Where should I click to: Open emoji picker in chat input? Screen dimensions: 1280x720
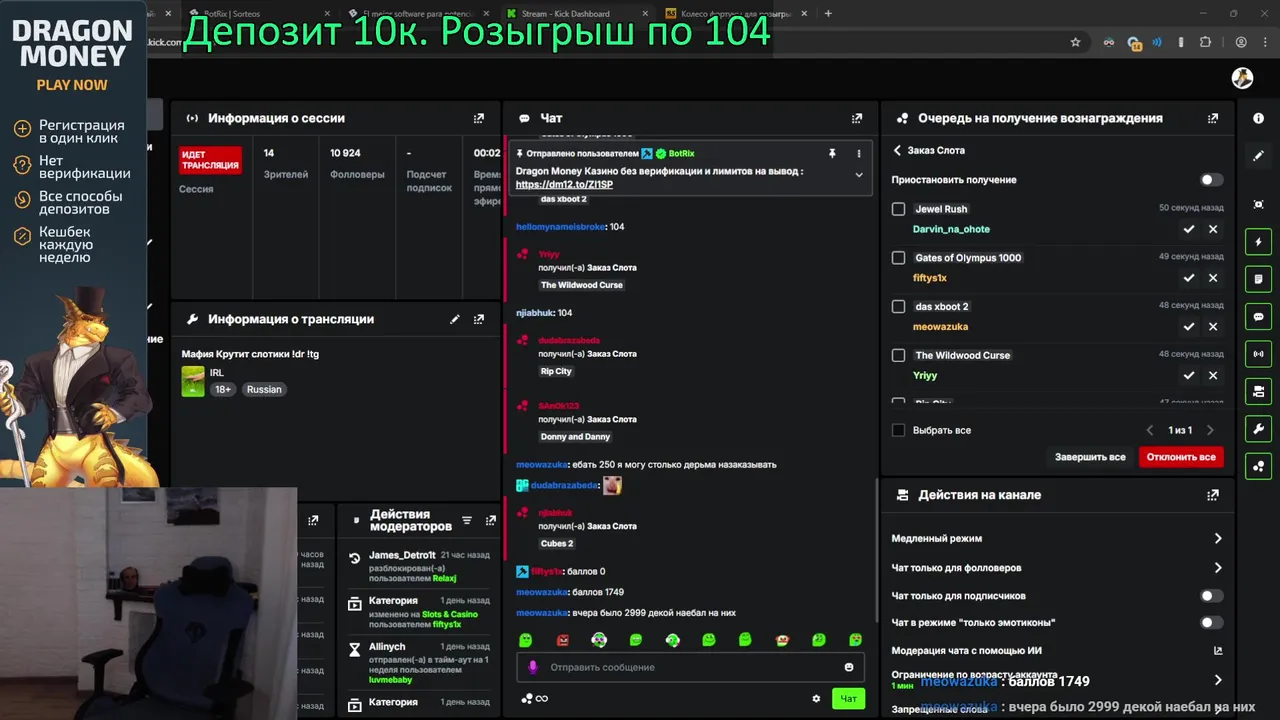849,667
